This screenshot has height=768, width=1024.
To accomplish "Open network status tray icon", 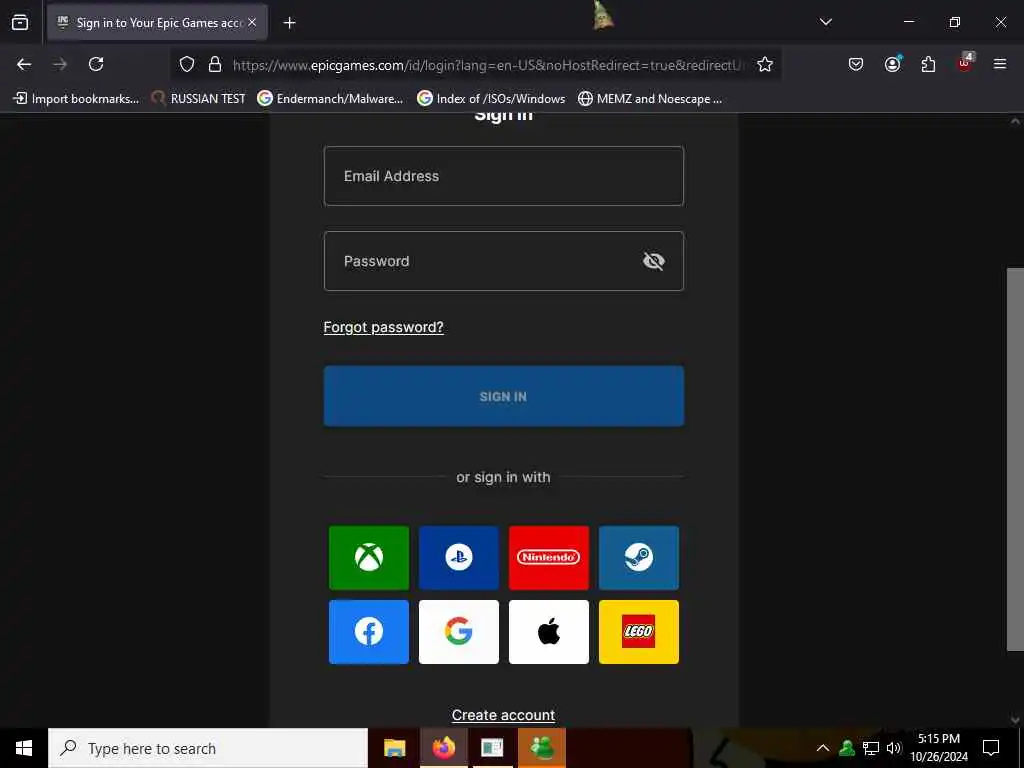I will pos(871,748).
